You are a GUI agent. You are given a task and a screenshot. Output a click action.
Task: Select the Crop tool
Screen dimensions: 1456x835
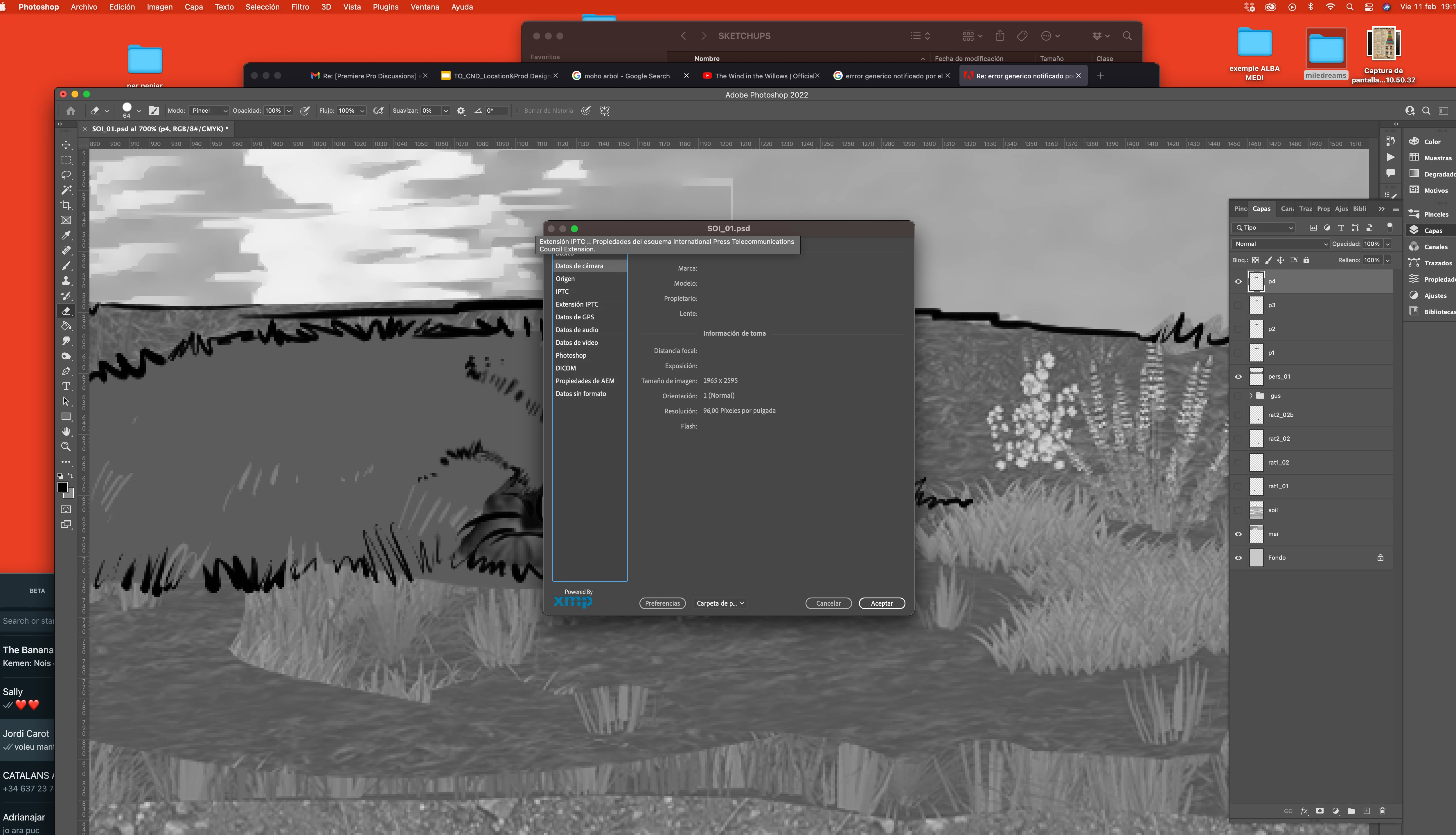coord(66,205)
